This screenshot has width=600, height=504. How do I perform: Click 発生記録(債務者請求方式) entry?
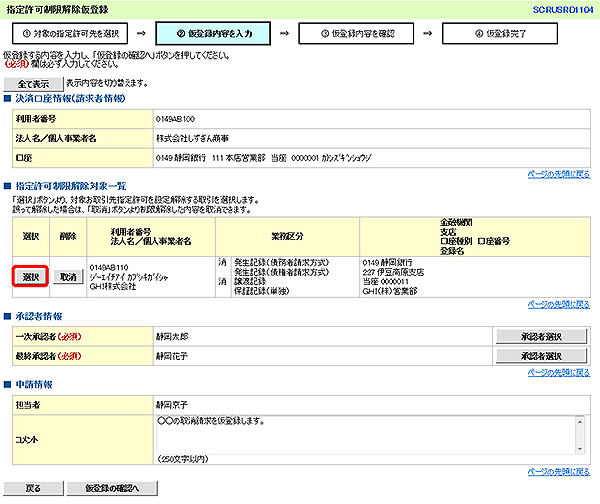coord(282,263)
